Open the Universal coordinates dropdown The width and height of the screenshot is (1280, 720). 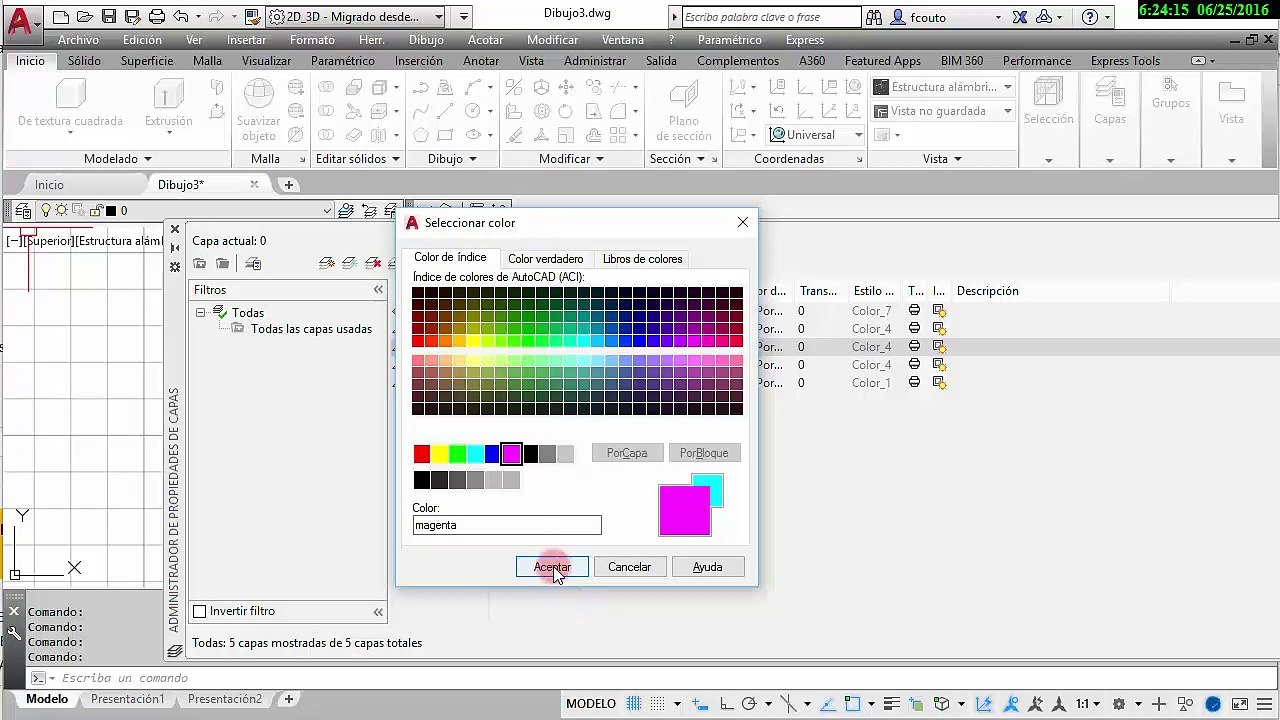tap(817, 135)
